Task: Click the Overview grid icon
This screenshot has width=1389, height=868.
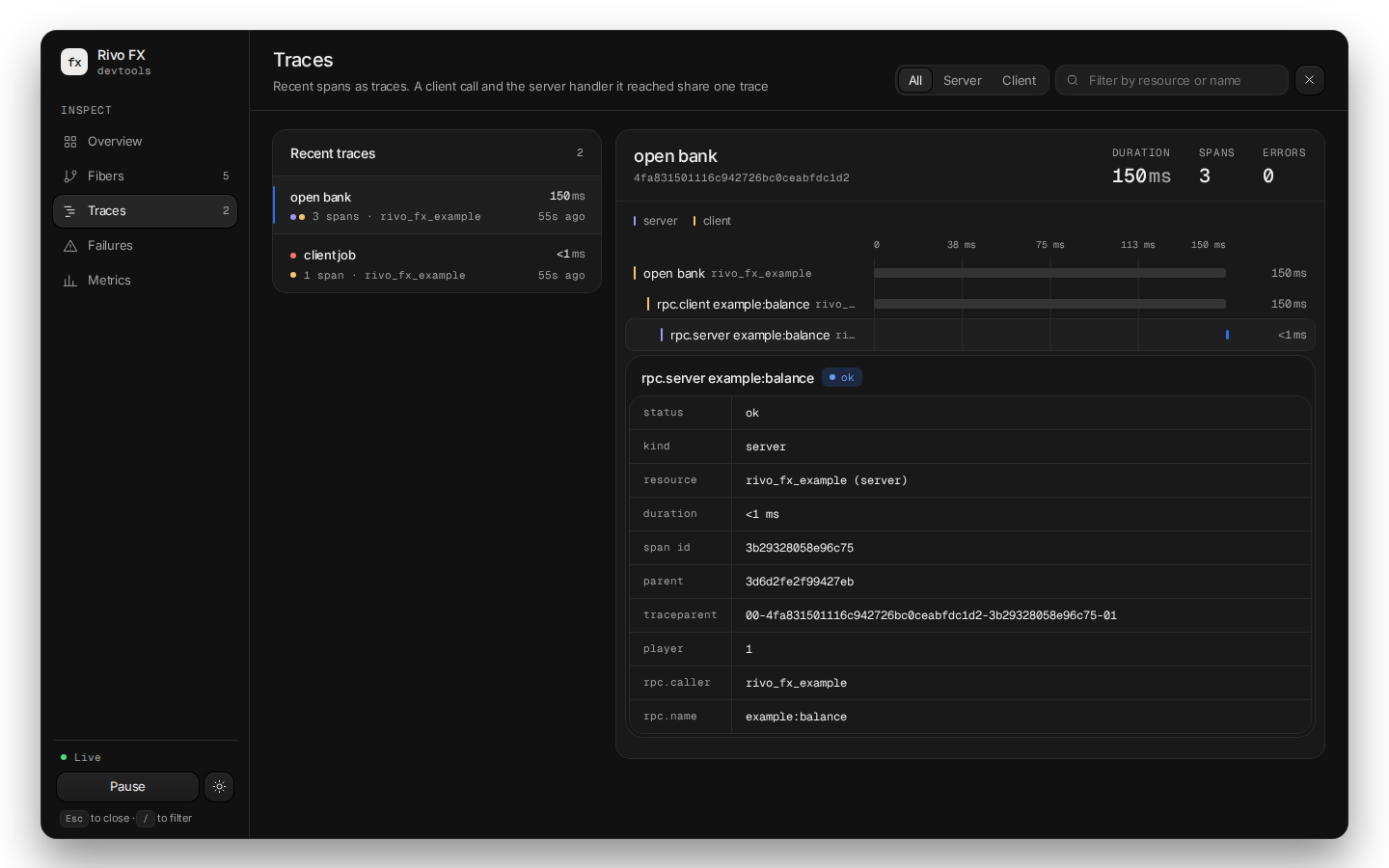Action: pyautogui.click(x=70, y=142)
